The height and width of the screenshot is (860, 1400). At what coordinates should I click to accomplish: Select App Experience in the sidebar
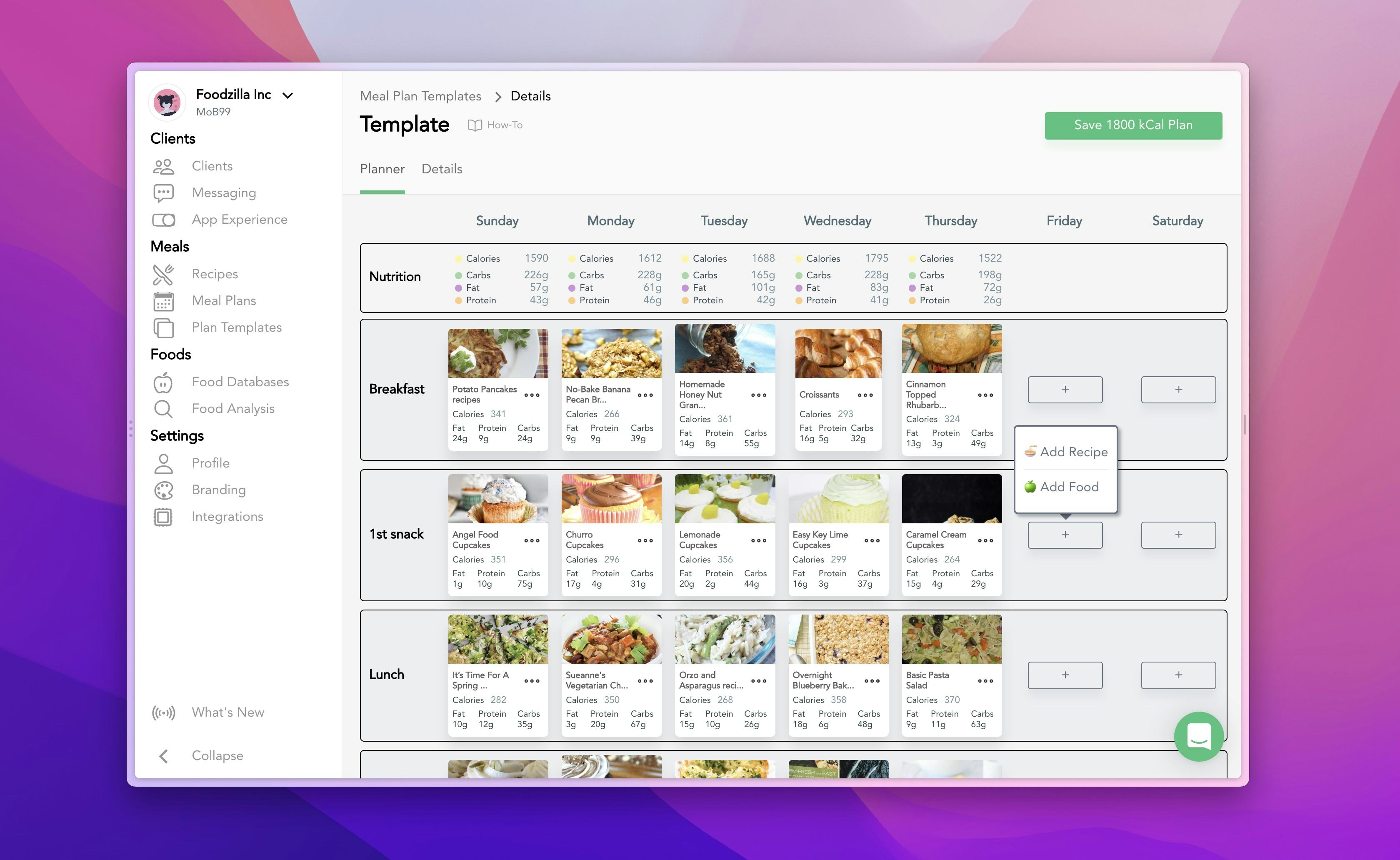coord(240,219)
